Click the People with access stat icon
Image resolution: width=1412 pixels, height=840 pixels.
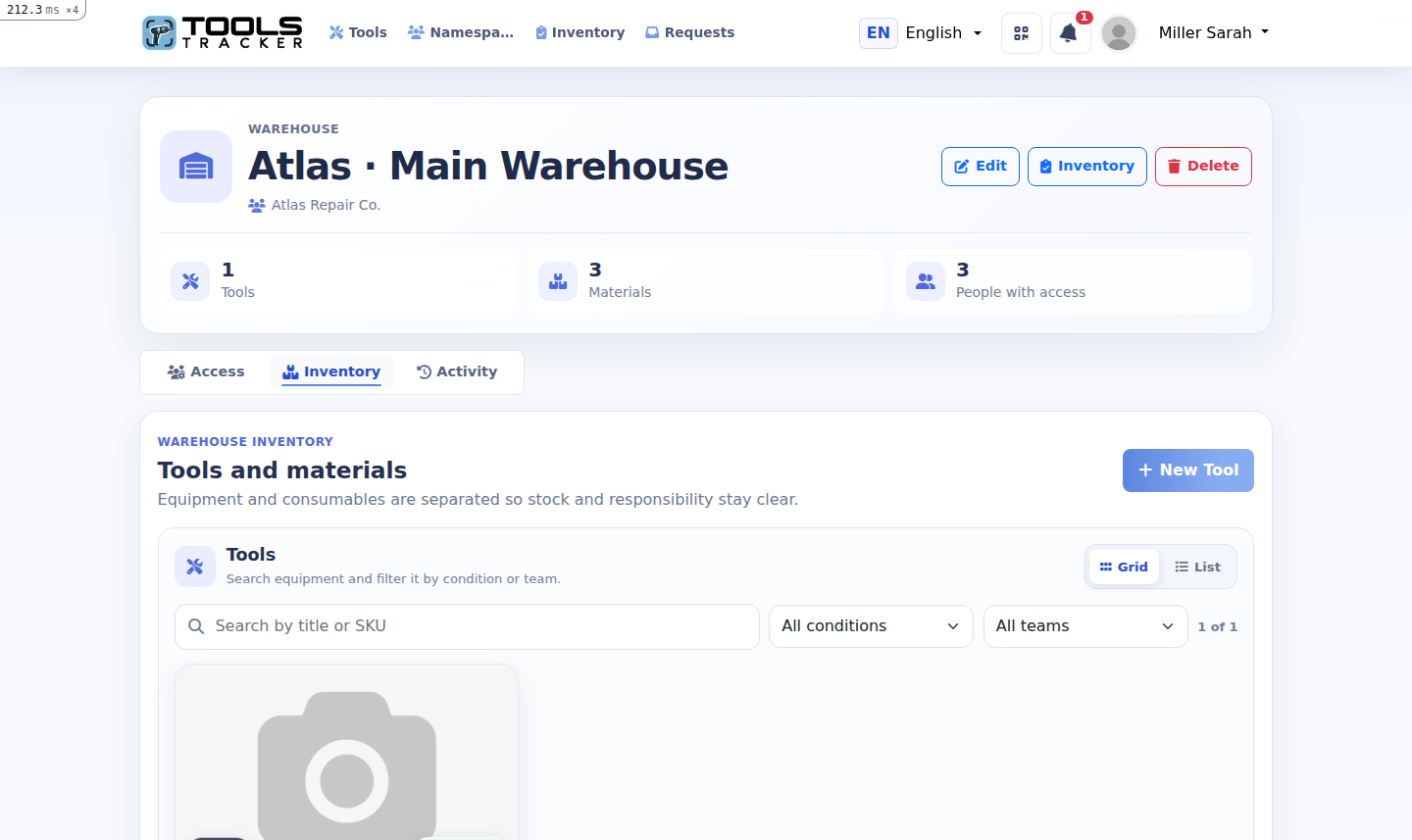click(x=926, y=281)
